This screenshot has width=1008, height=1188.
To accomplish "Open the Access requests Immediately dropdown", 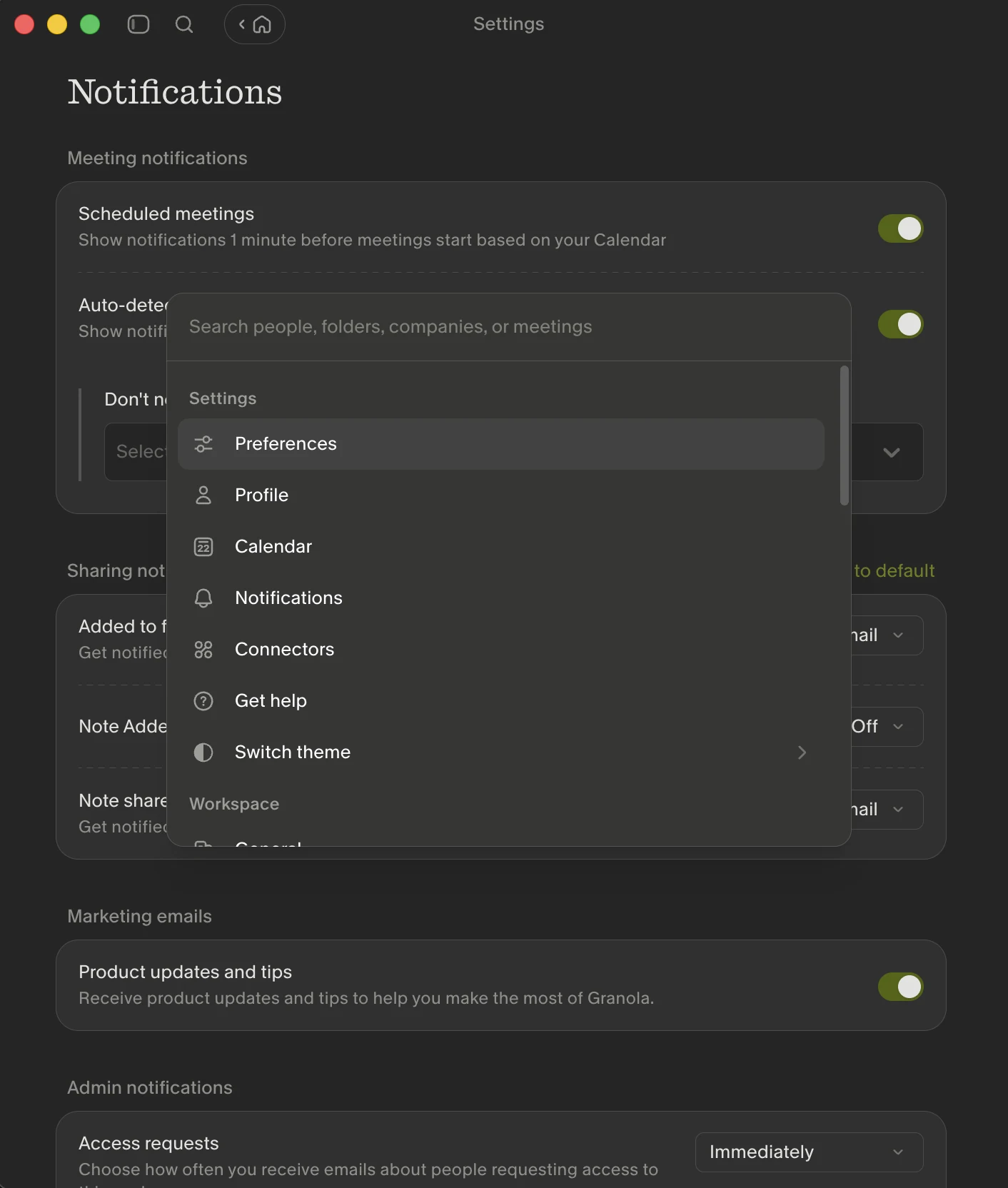I will tap(810, 1152).
